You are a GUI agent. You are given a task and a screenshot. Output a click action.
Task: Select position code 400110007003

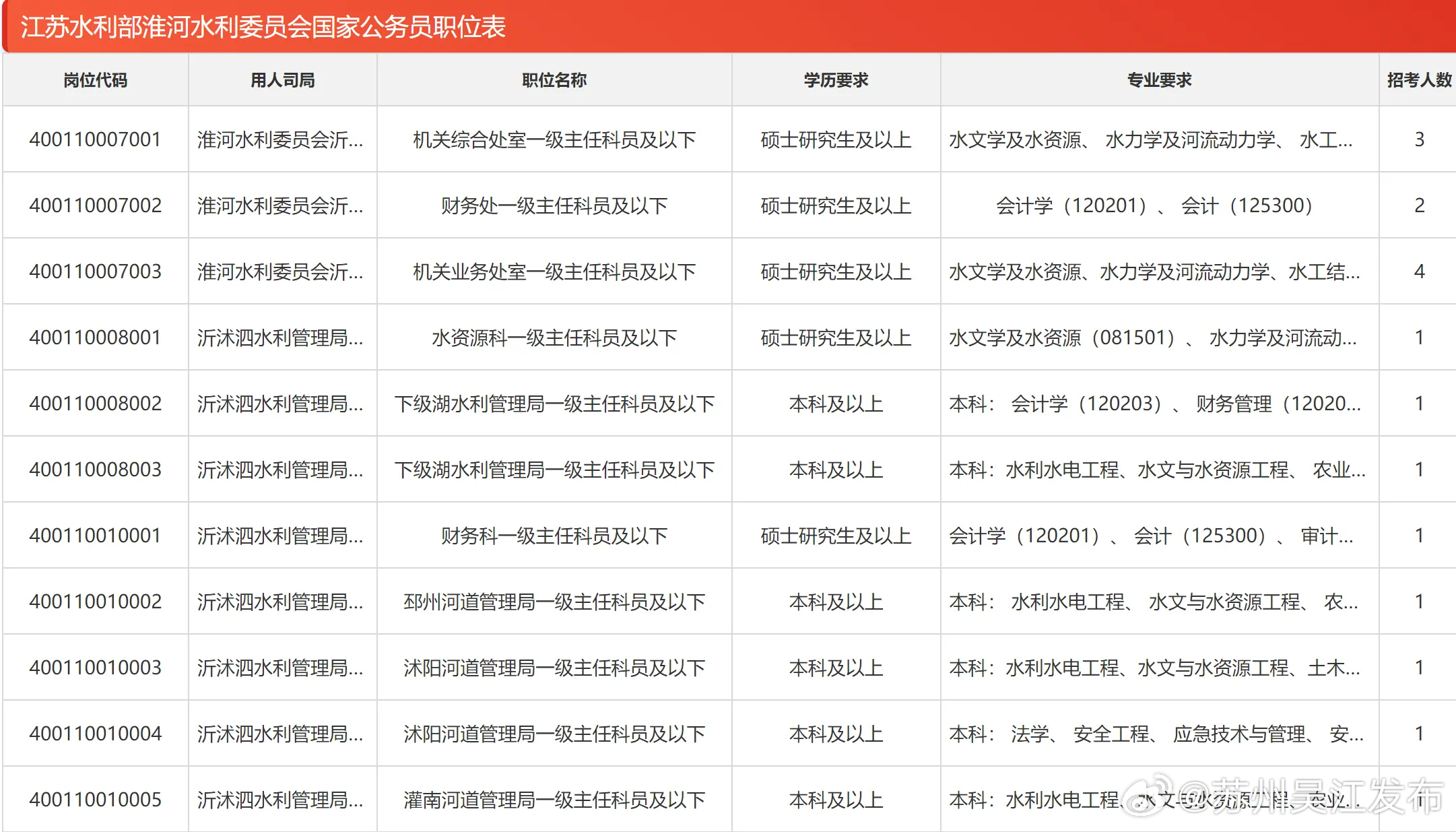(x=95, y=271)
